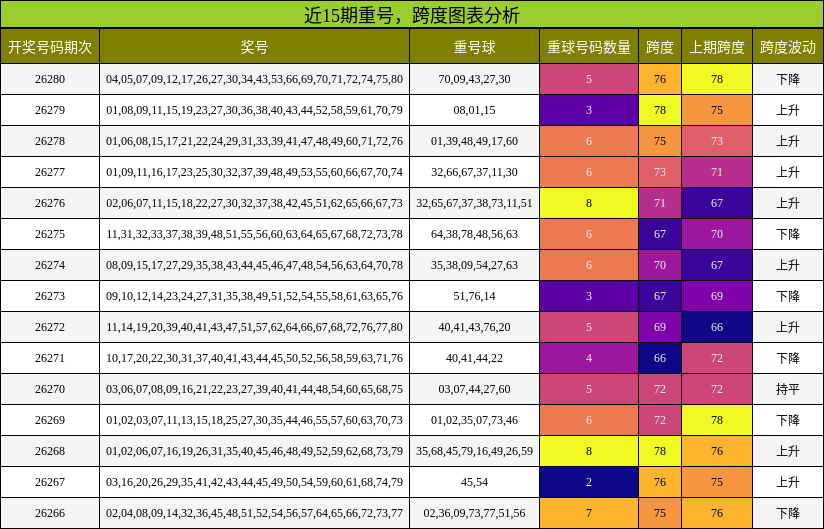Click issue number 26270
This screenshot has width=824, height=529.
(x=50, y=389)
